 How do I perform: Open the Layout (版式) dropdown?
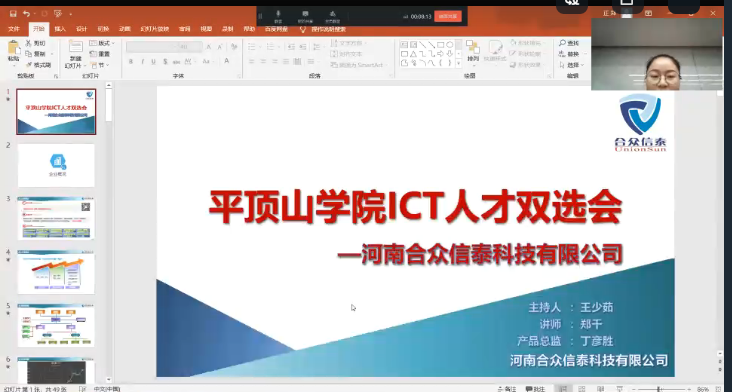pos(102,43)
